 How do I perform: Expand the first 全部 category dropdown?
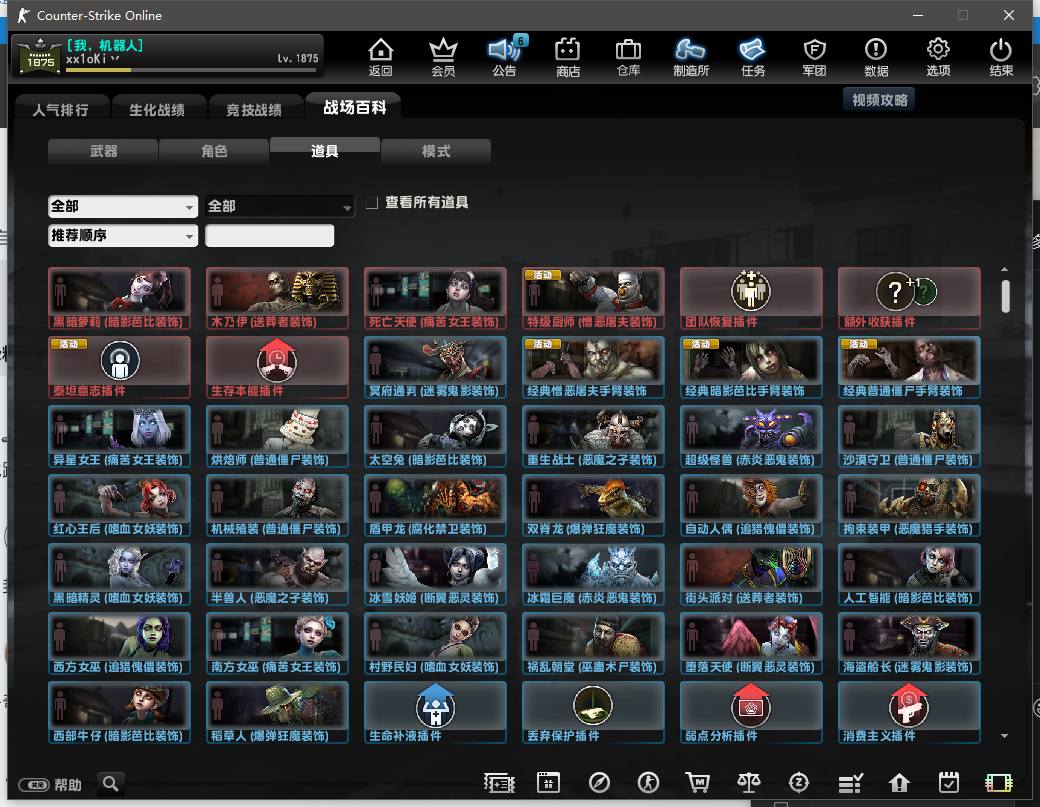[123, 206]
